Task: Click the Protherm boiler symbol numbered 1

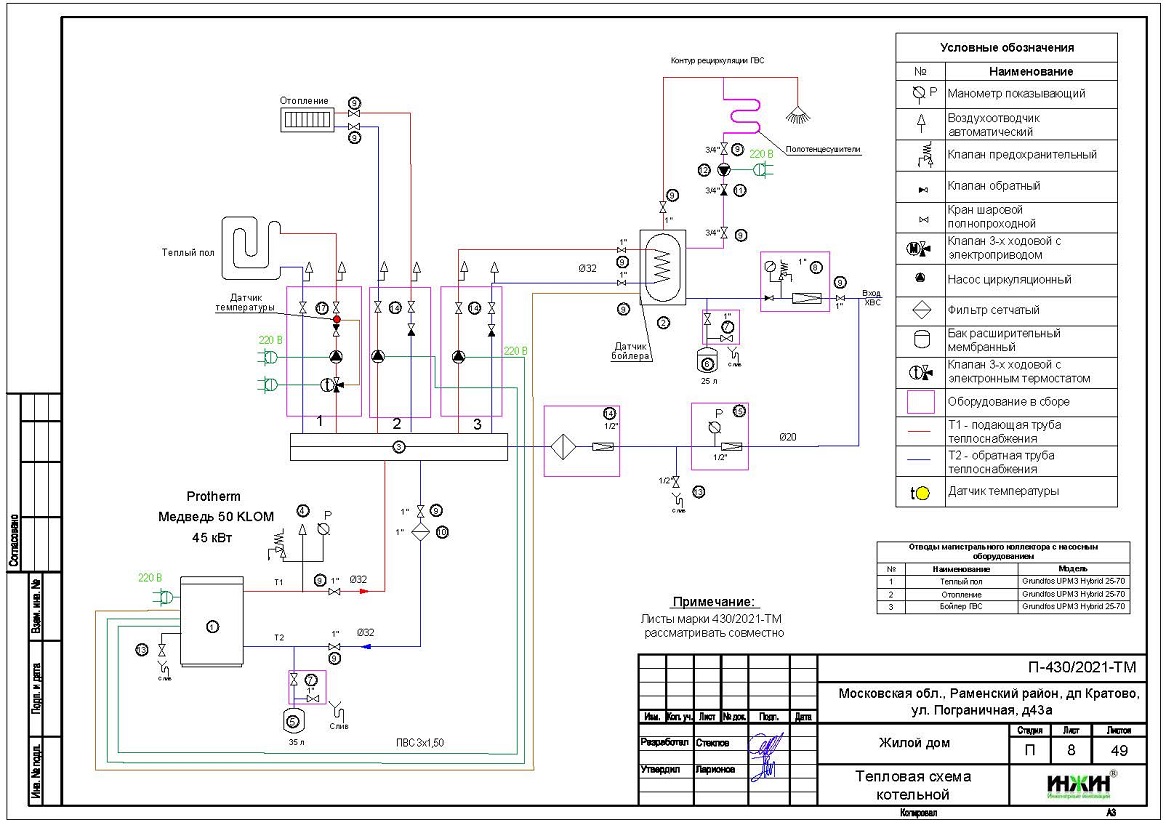Action: coord(211,625)
